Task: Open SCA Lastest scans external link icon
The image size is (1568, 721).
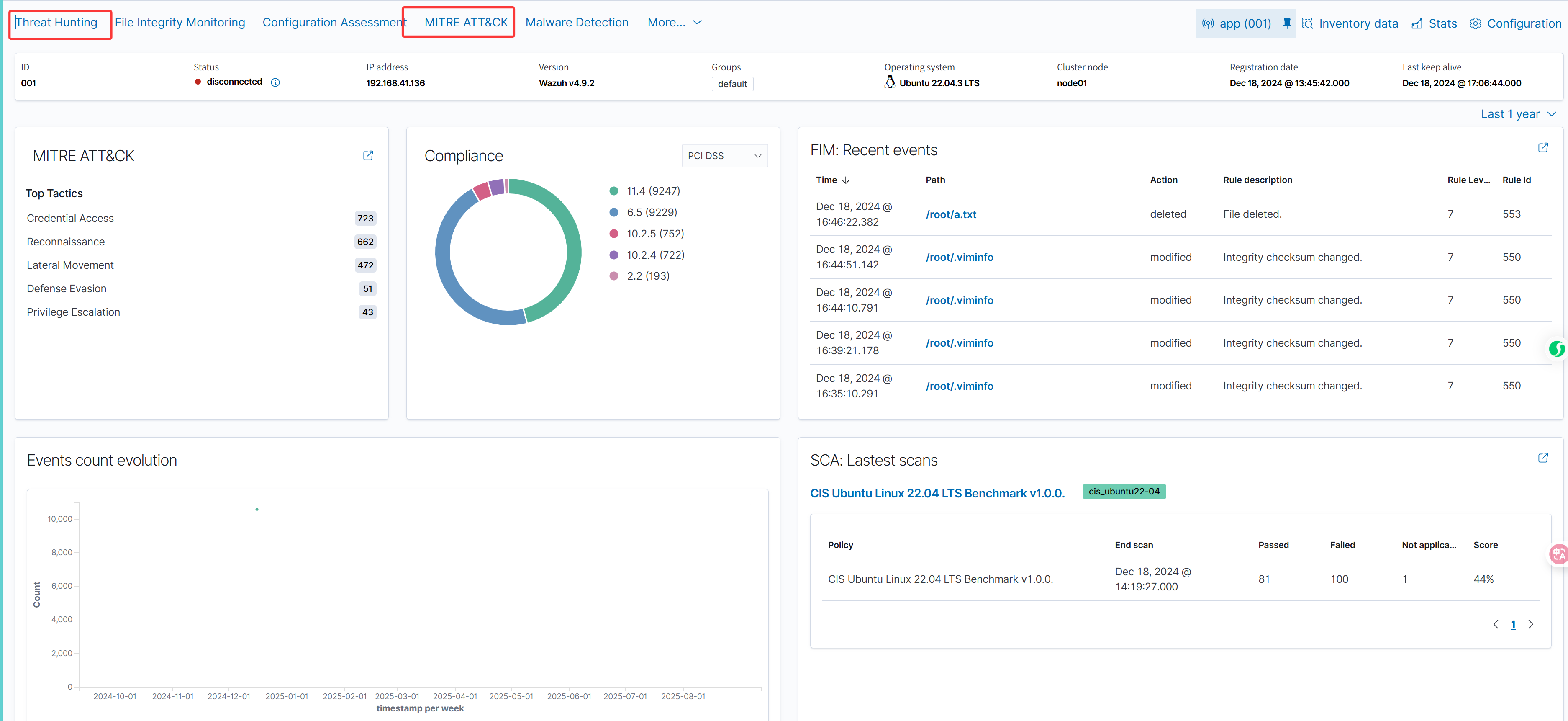Action: [x=1542, y=458]
